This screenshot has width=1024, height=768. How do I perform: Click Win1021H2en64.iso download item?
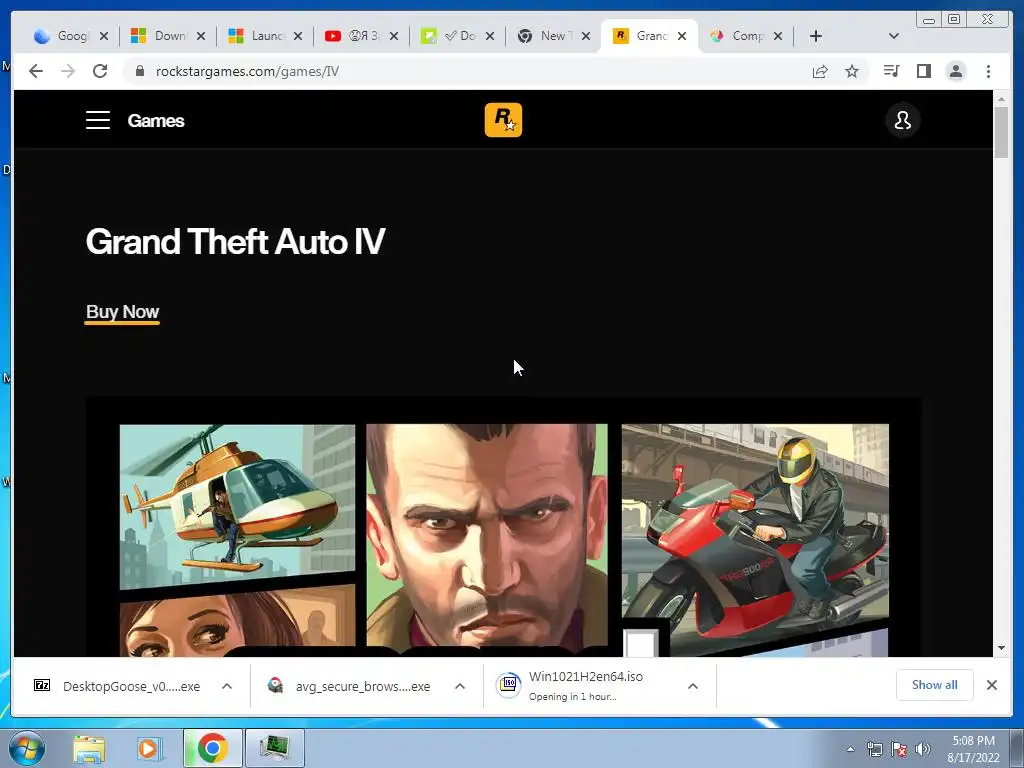coord(584,686)
